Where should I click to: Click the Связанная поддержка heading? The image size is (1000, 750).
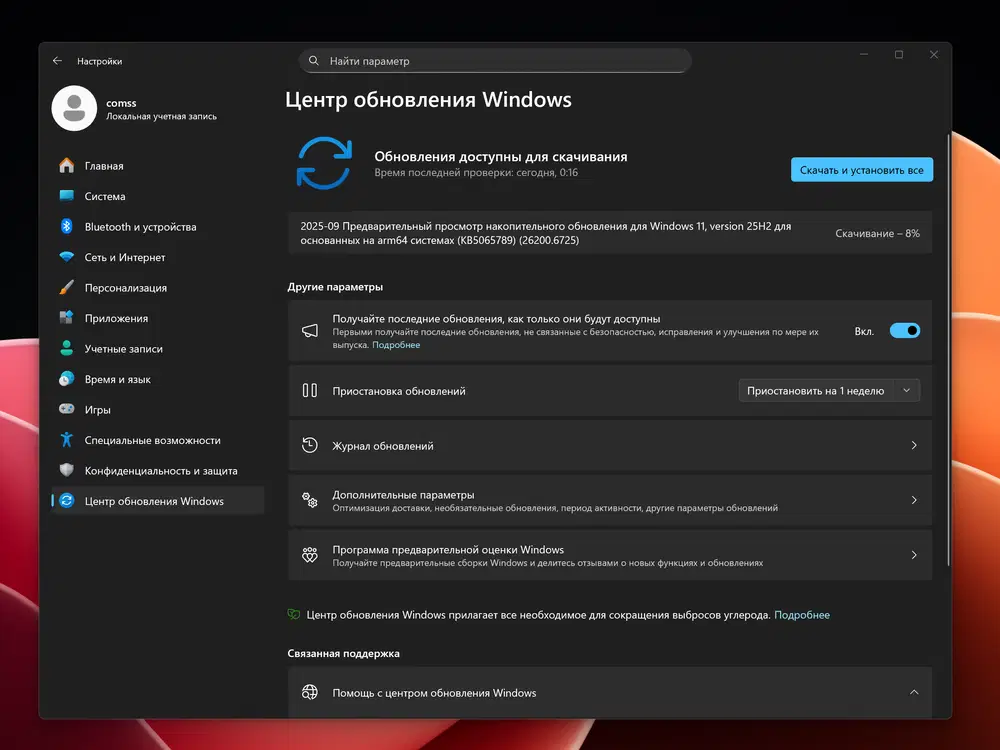point(343,653)
